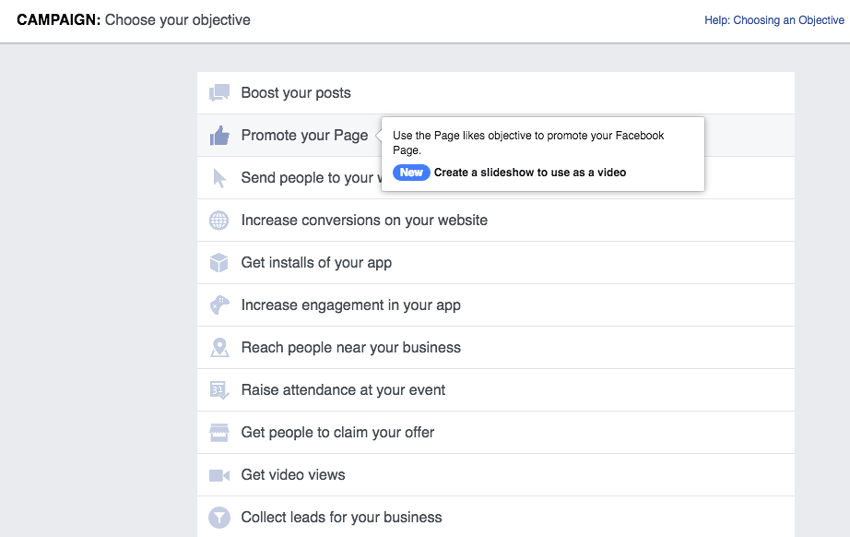850x537 pixels.
Task: Click Create a slideshow to use as a video
Action: point(530,172)
